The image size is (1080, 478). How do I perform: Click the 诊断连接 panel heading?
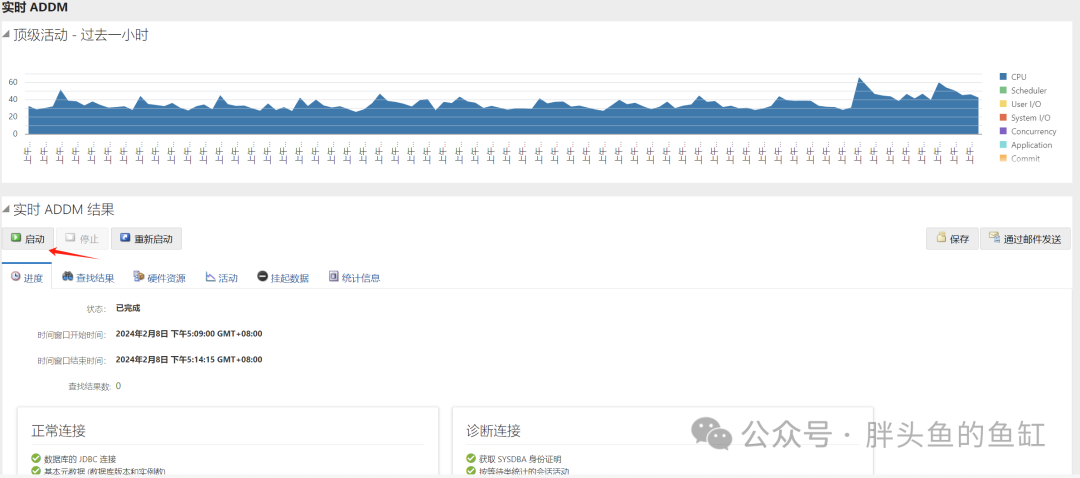[x=493, y=431]
